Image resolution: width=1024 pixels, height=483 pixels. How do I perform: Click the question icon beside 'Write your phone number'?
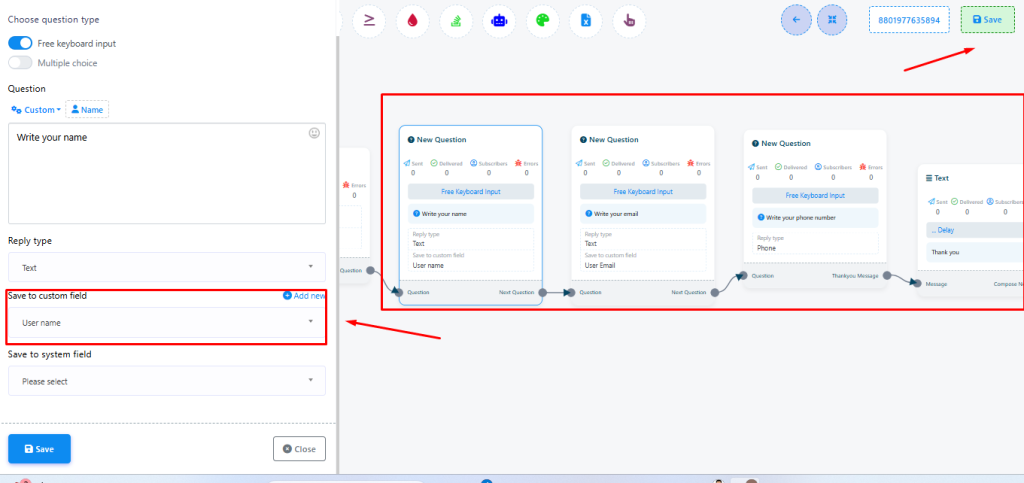coord(761,217)
